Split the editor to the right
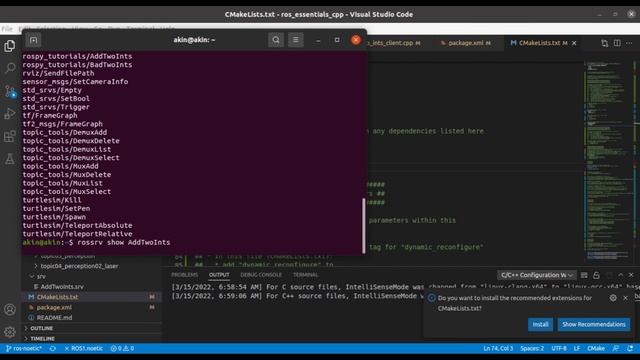This screenshot has width=640, height=360. [x=617, y=43]
